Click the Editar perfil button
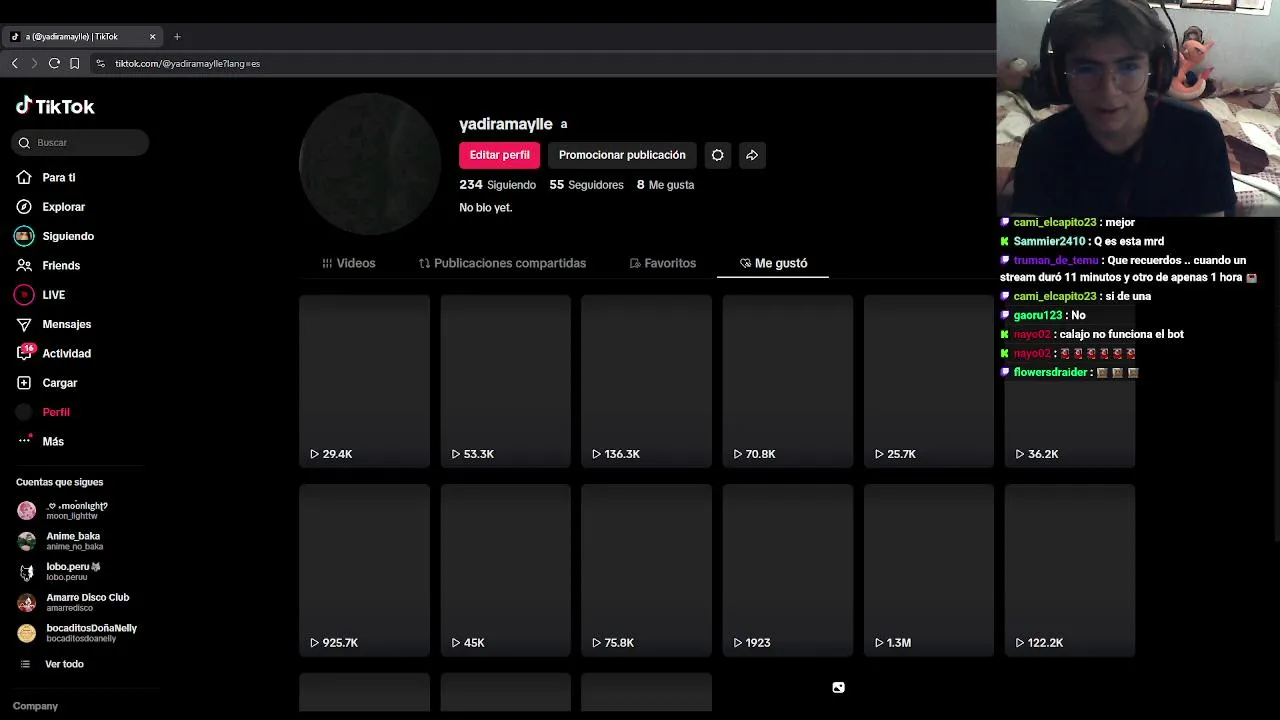Image resolution: width=1280 pixels, height=720 pixels. [499, 155]
